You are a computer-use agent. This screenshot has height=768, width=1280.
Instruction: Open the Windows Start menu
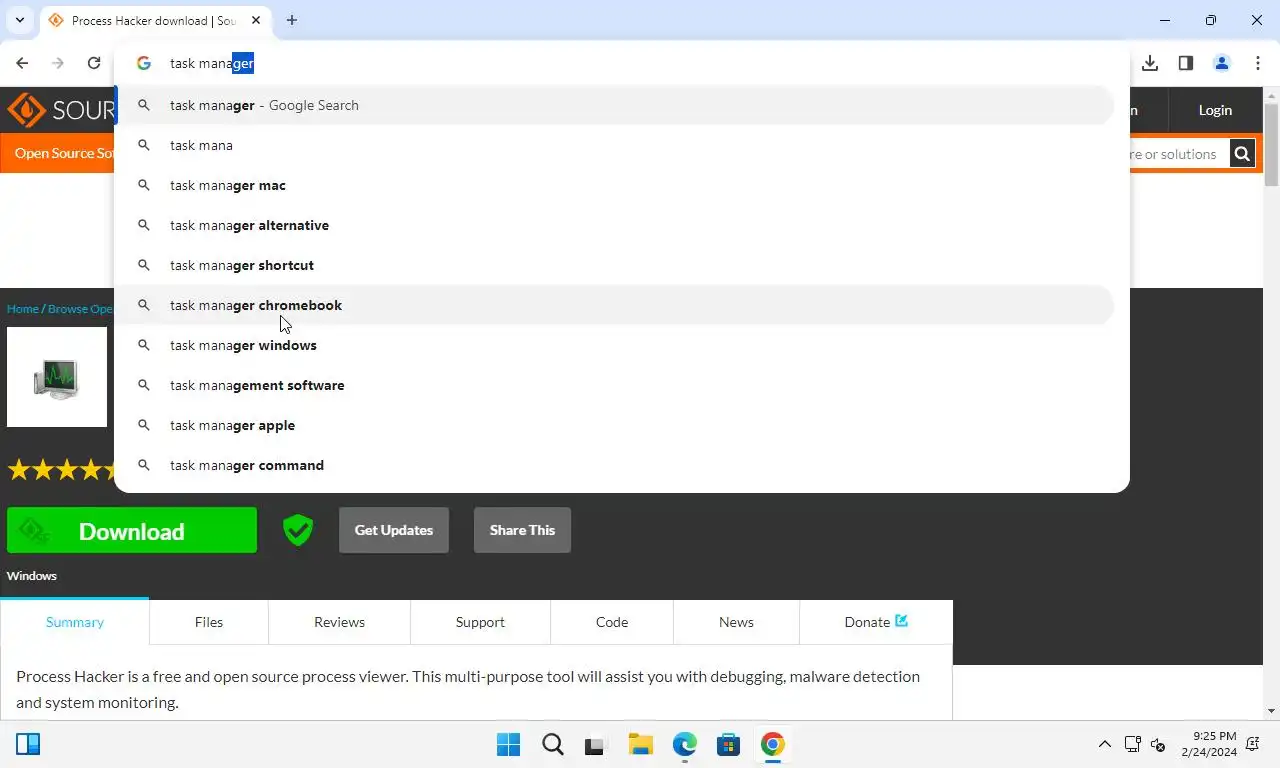coord(508,744)
